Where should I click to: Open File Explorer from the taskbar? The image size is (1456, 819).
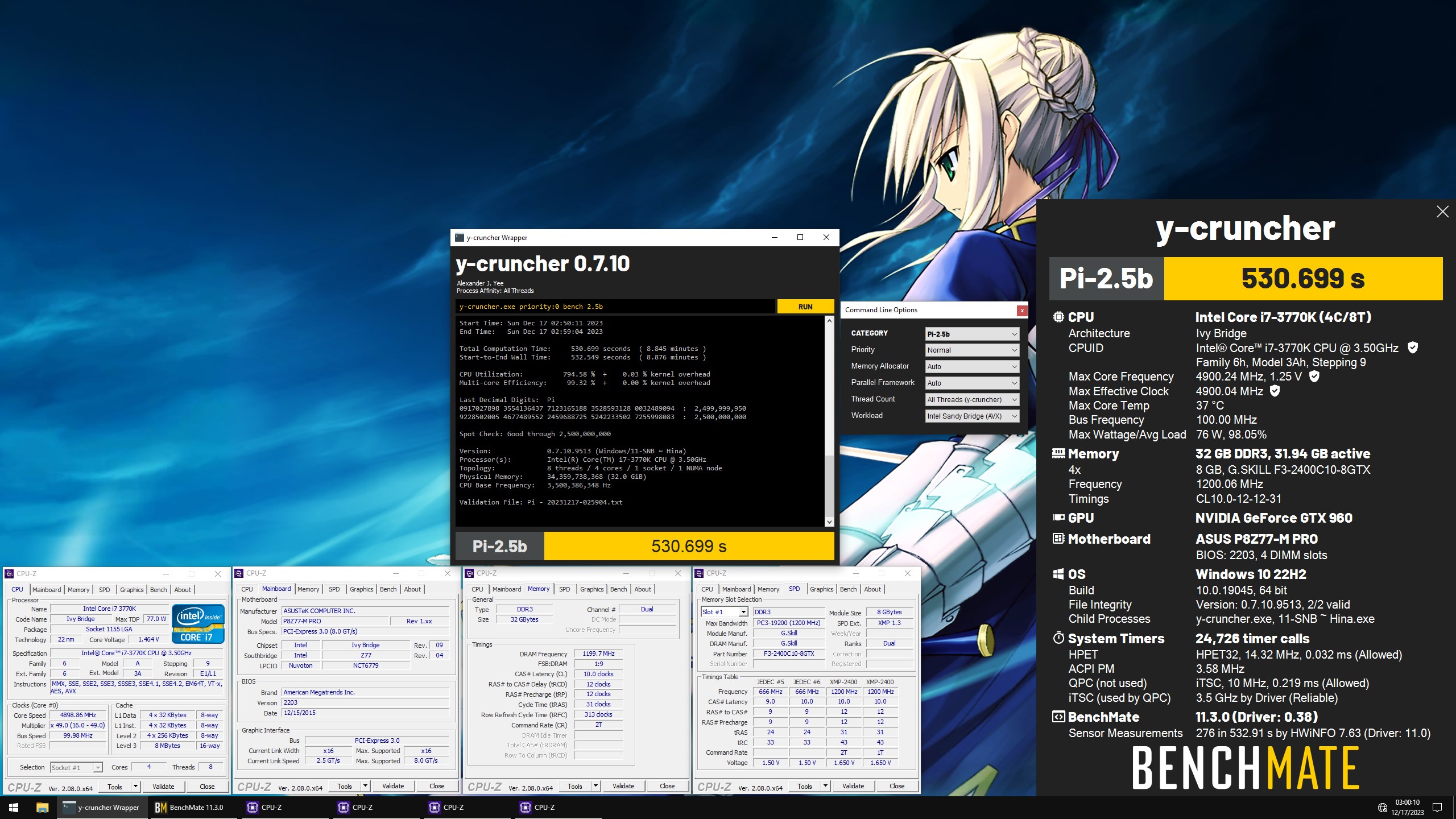pos(42,807)
